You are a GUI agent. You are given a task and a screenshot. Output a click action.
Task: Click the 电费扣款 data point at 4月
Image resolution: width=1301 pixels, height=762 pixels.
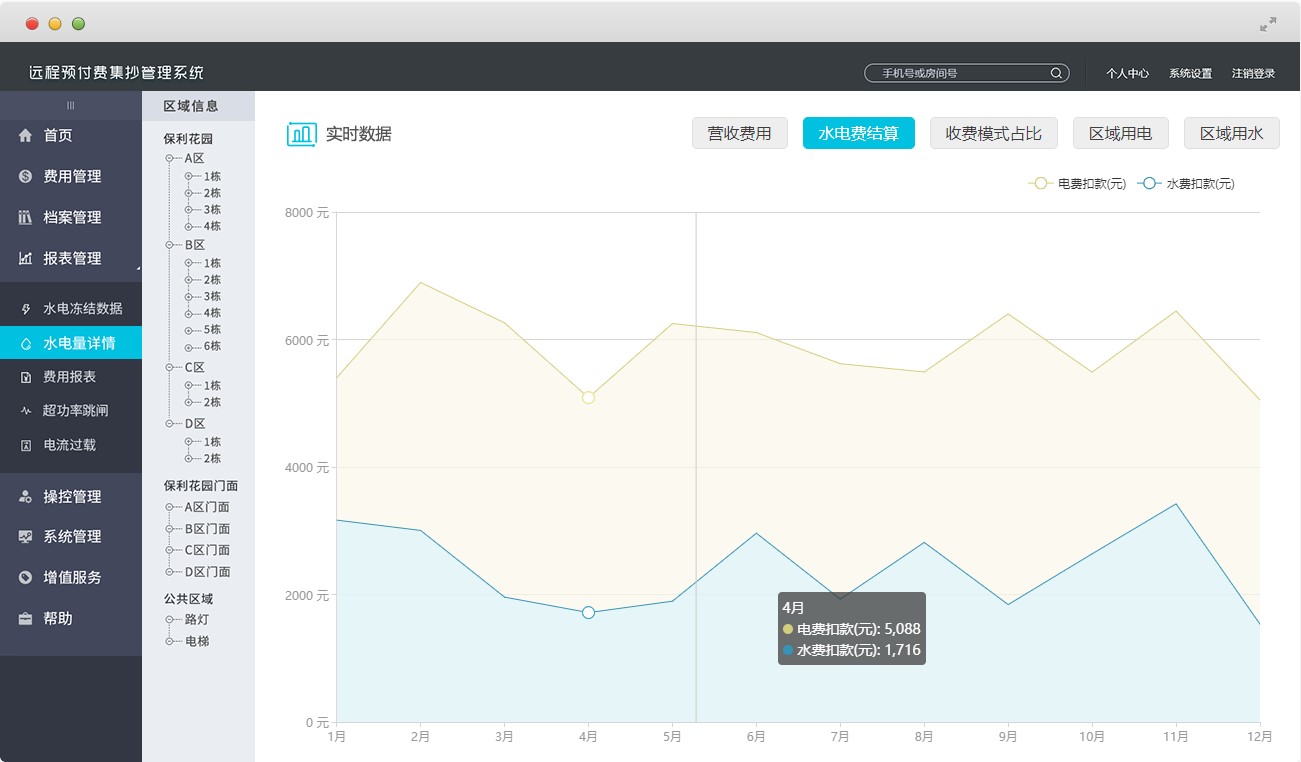[588, 398]
